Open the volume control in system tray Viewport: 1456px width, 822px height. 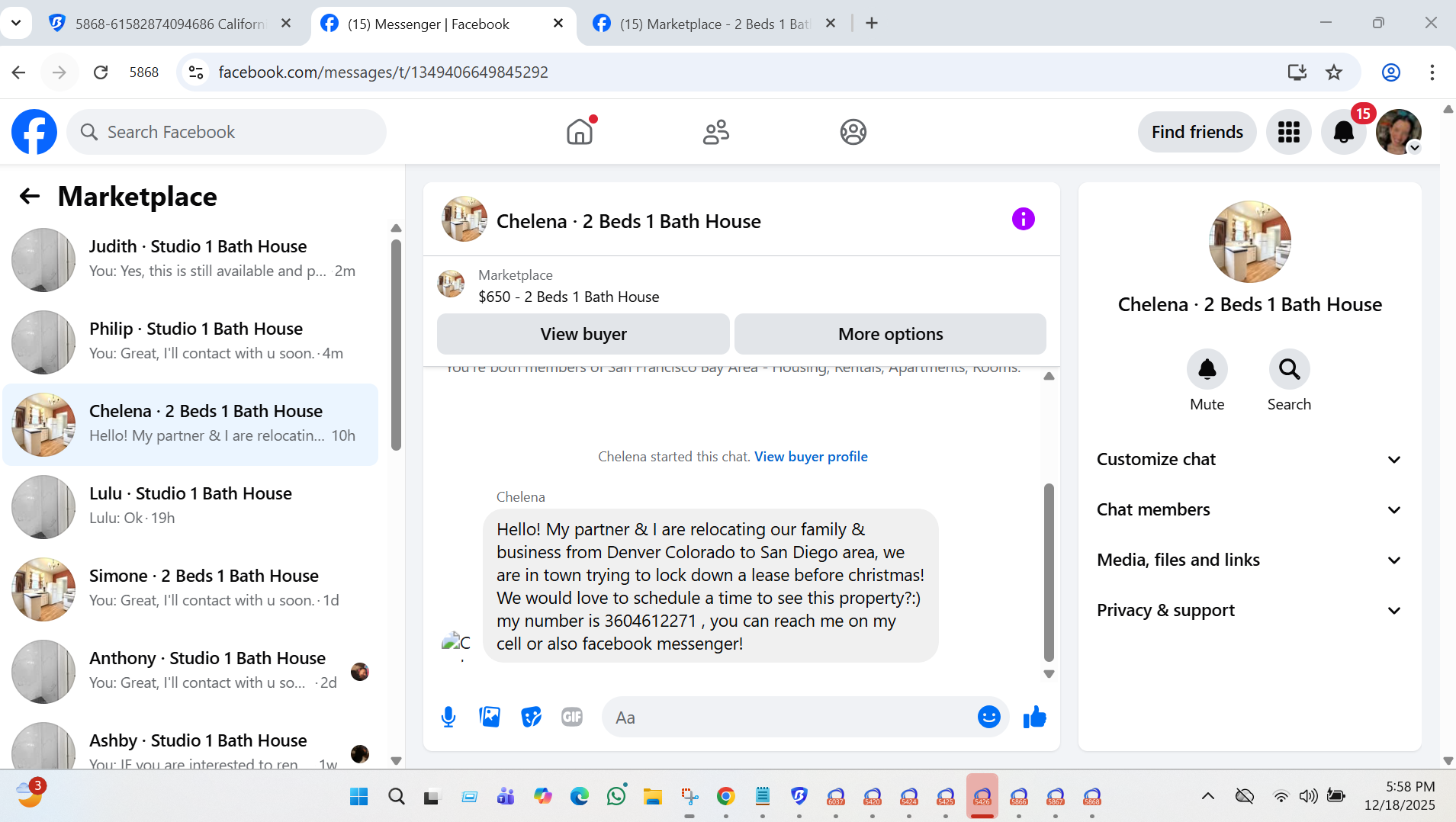click(1308, 797)
